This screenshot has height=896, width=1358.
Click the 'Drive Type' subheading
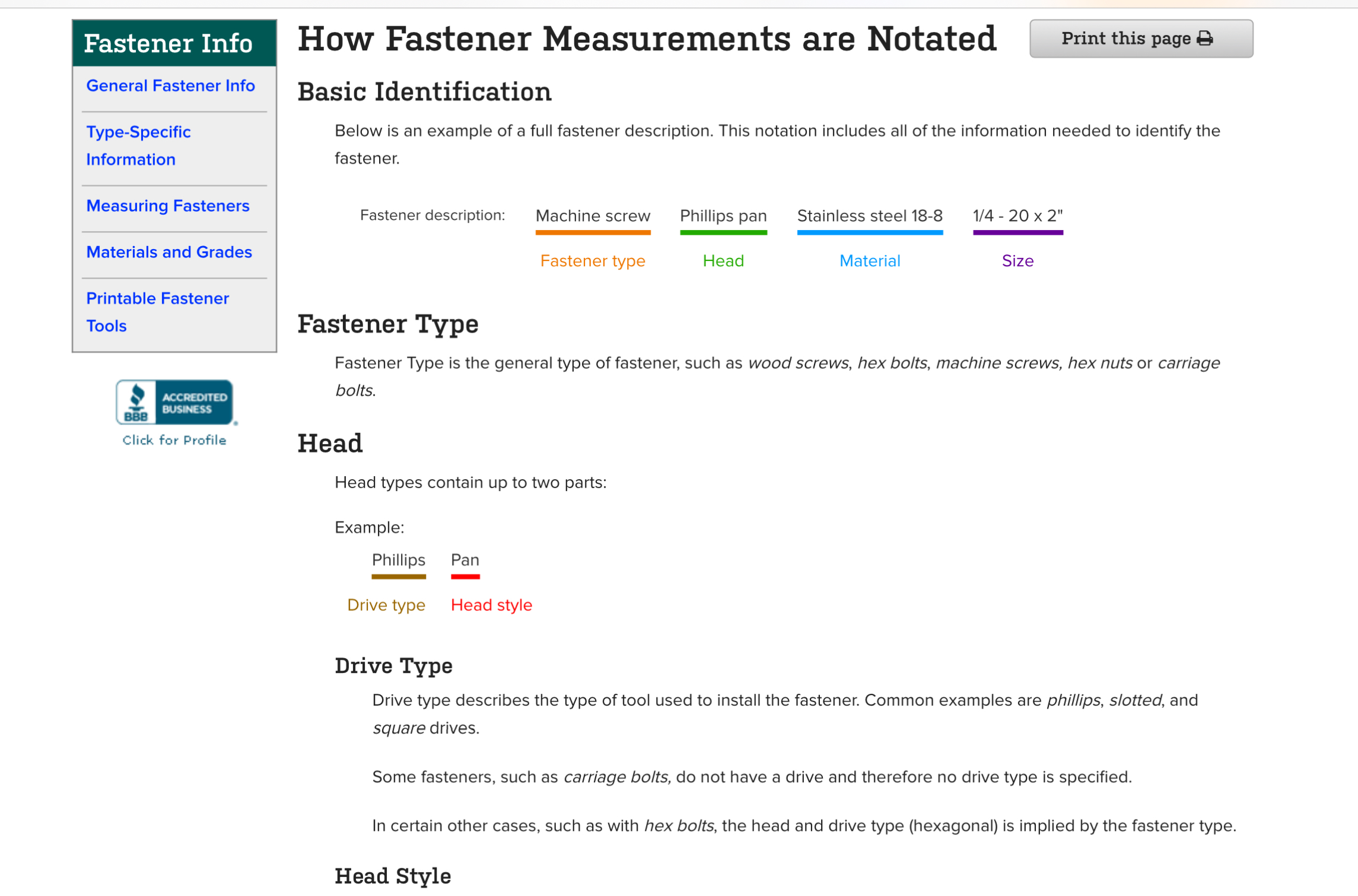click(393, 666)
